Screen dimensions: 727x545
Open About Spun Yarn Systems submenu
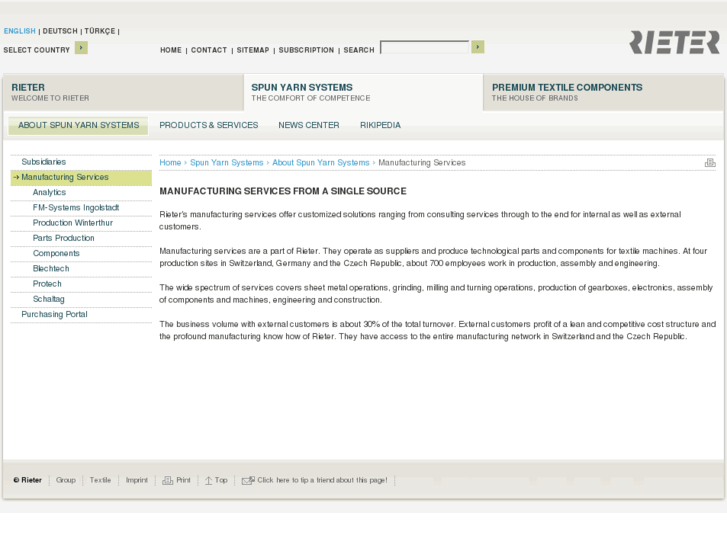78,125
